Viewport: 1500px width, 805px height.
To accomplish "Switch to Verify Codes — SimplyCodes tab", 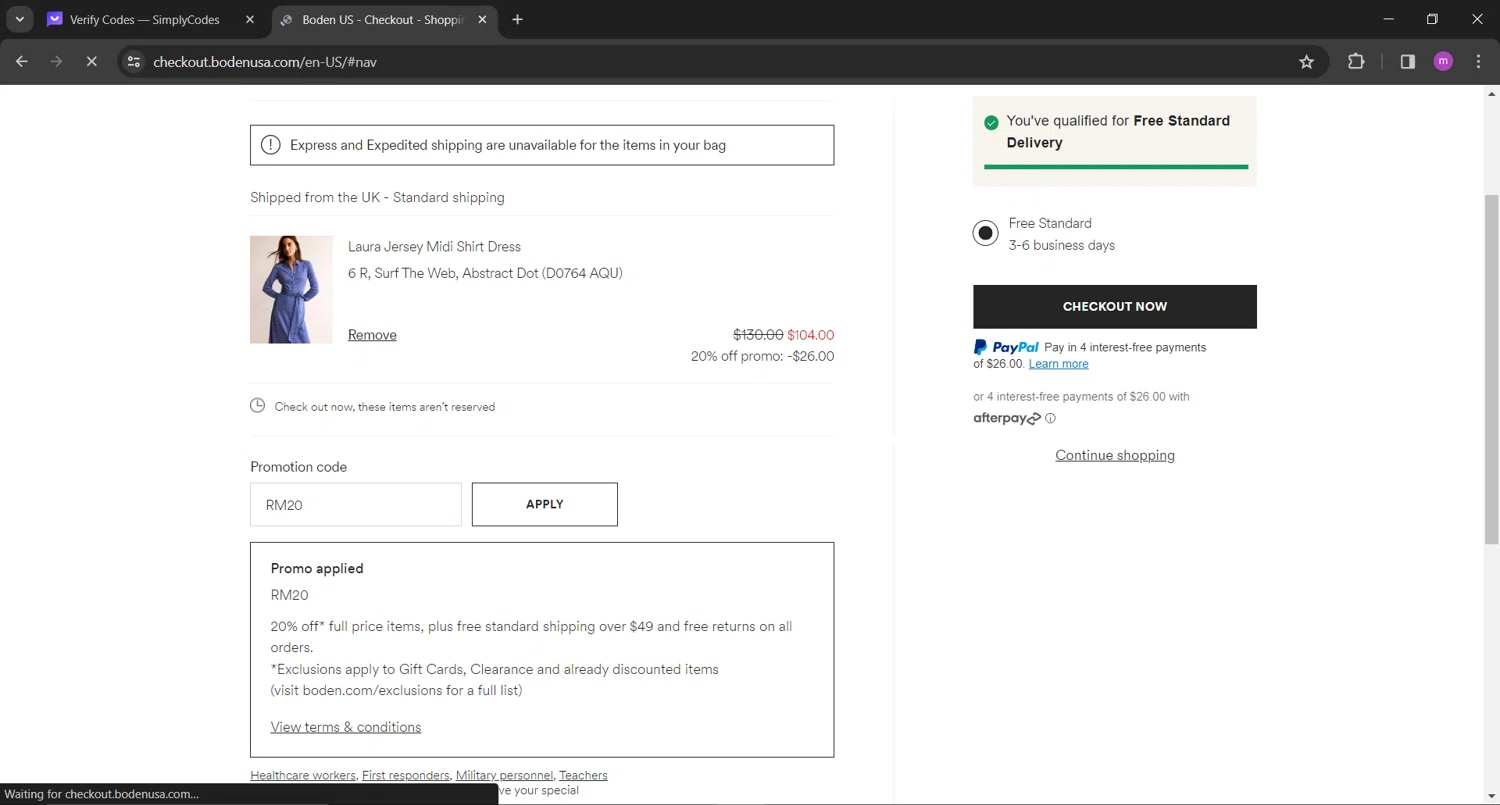I will pos(145,19).
